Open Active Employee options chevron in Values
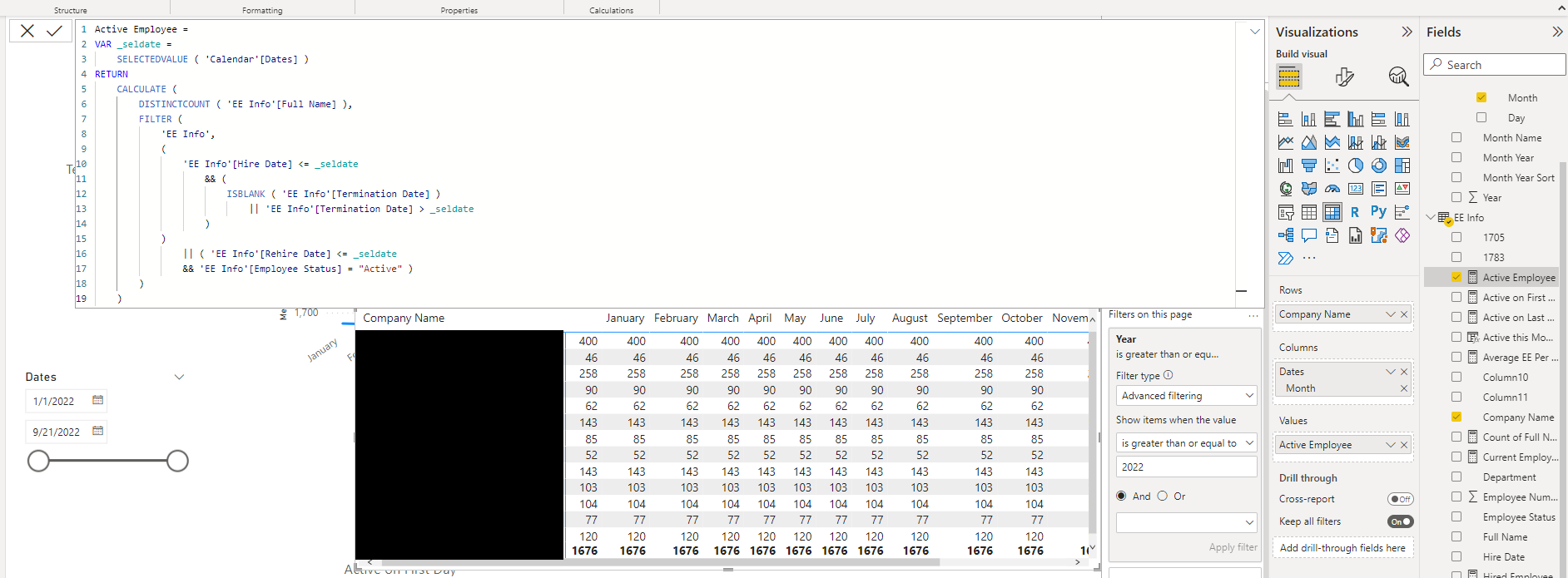This screenshot has height=578, width=1568. coord(1390,445)
